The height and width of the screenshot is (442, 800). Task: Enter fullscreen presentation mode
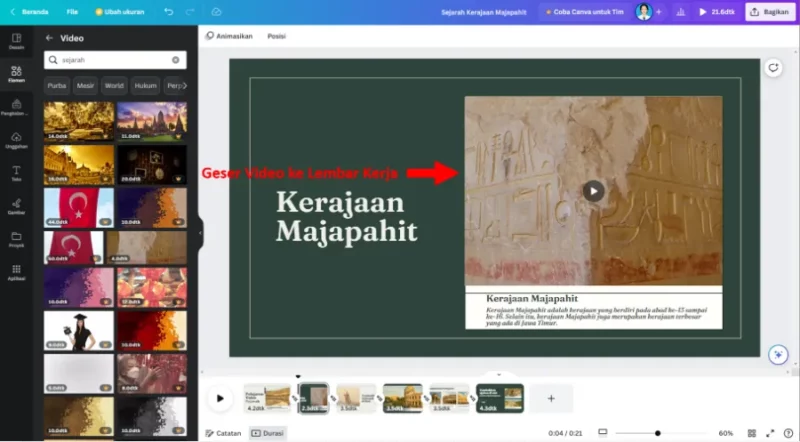pos(770,433)
